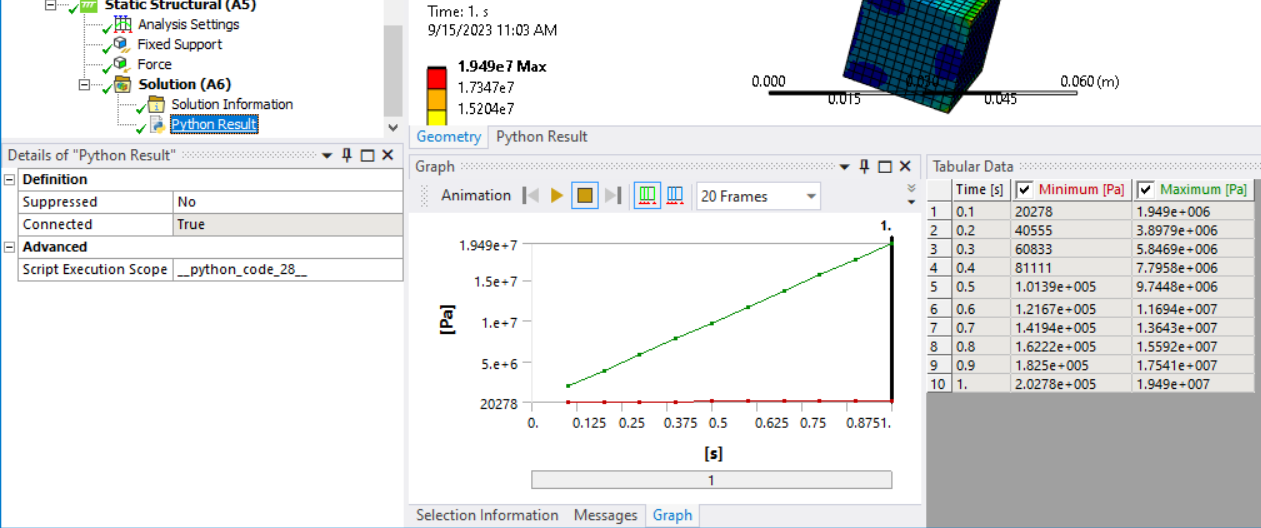The height and width of the screenshot is (528, 1261).
Task: Click the Python Result icon
Action: 157,124
